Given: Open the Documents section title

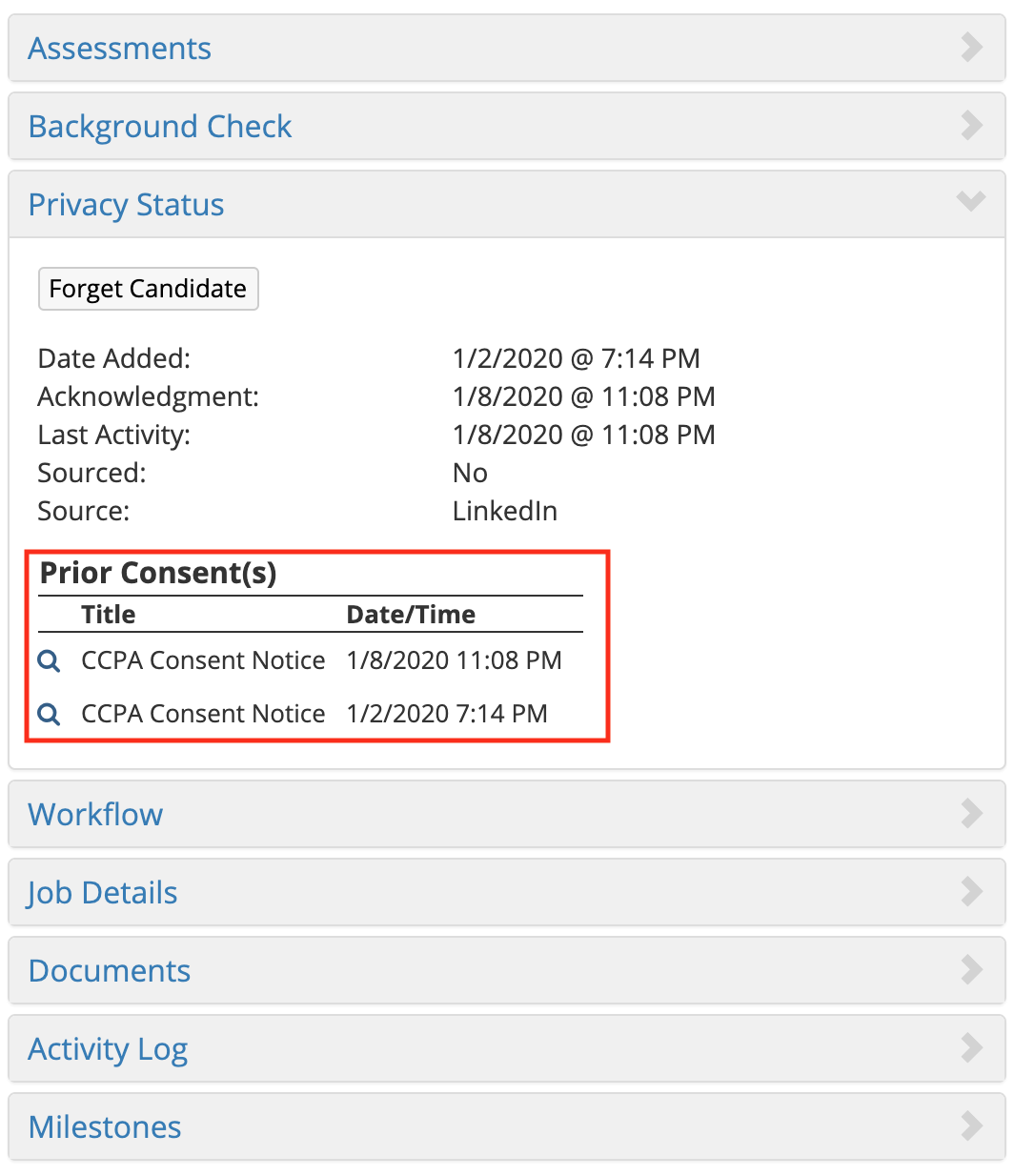Looking at the screenshot, I should tap(110, 971).
